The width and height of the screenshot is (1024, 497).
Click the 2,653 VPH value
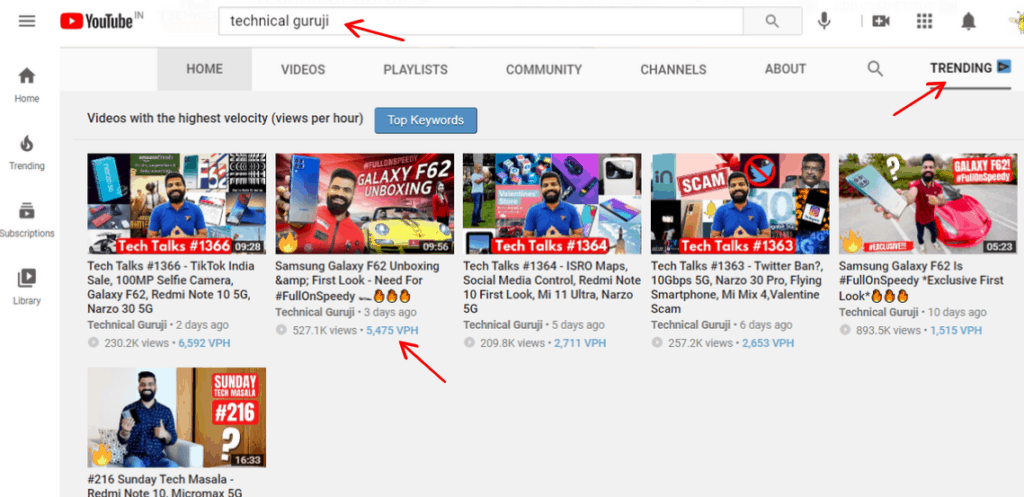[768, 343]
